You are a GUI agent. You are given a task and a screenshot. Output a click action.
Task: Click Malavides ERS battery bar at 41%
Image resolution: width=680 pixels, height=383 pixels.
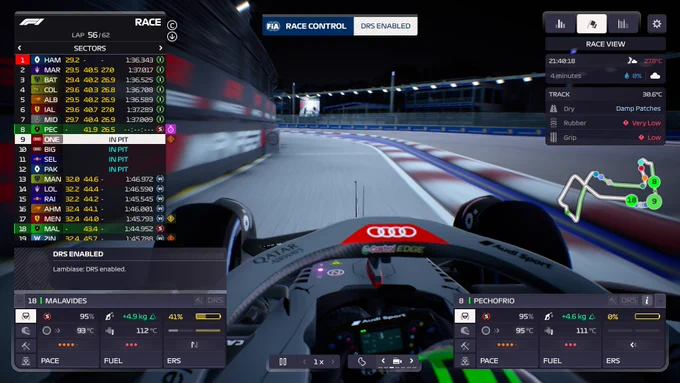click(208, 317)
